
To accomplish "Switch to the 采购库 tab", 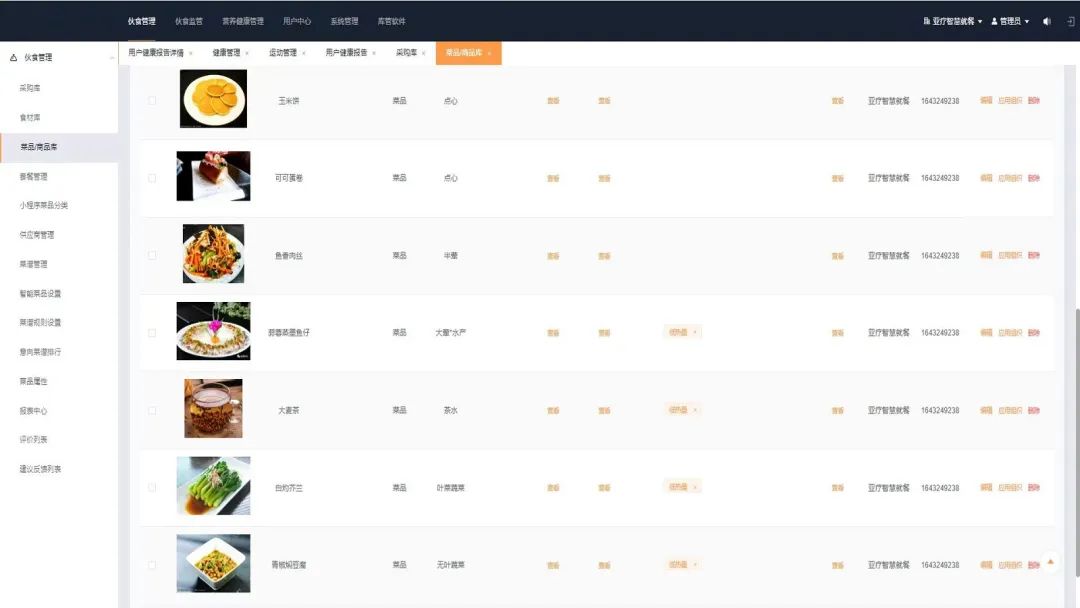I will pos(406,53).
